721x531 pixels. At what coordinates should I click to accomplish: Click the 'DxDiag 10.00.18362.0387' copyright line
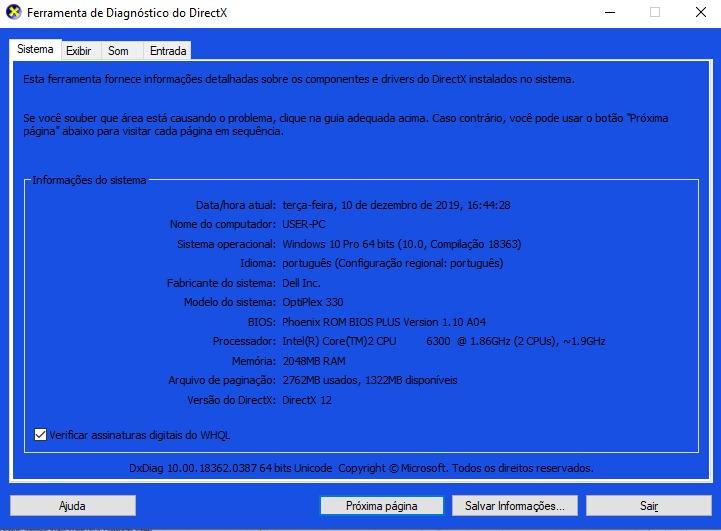(x=361, y=468)
